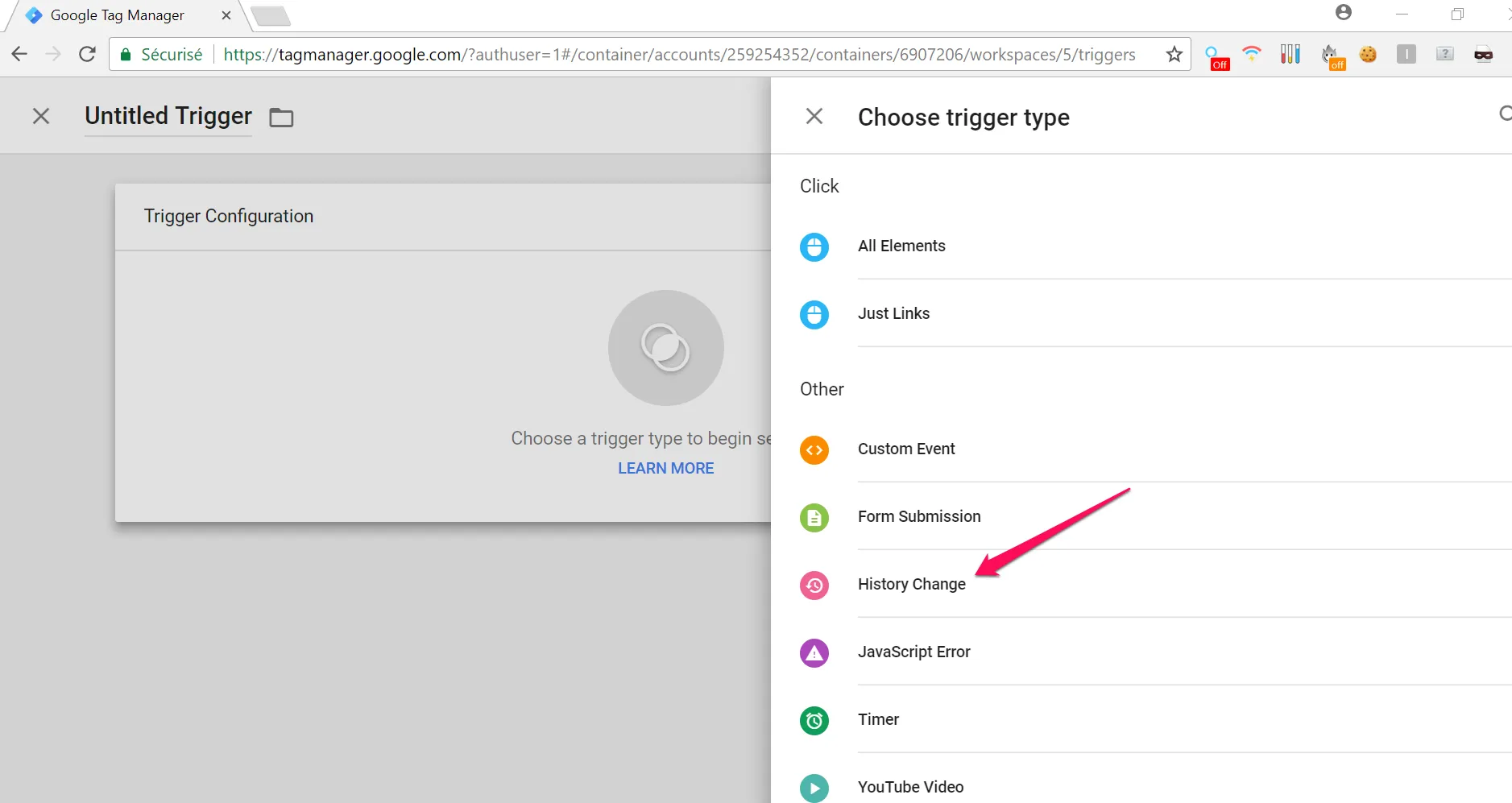Close the Google Tag Manager browser tab

(226, 15)
